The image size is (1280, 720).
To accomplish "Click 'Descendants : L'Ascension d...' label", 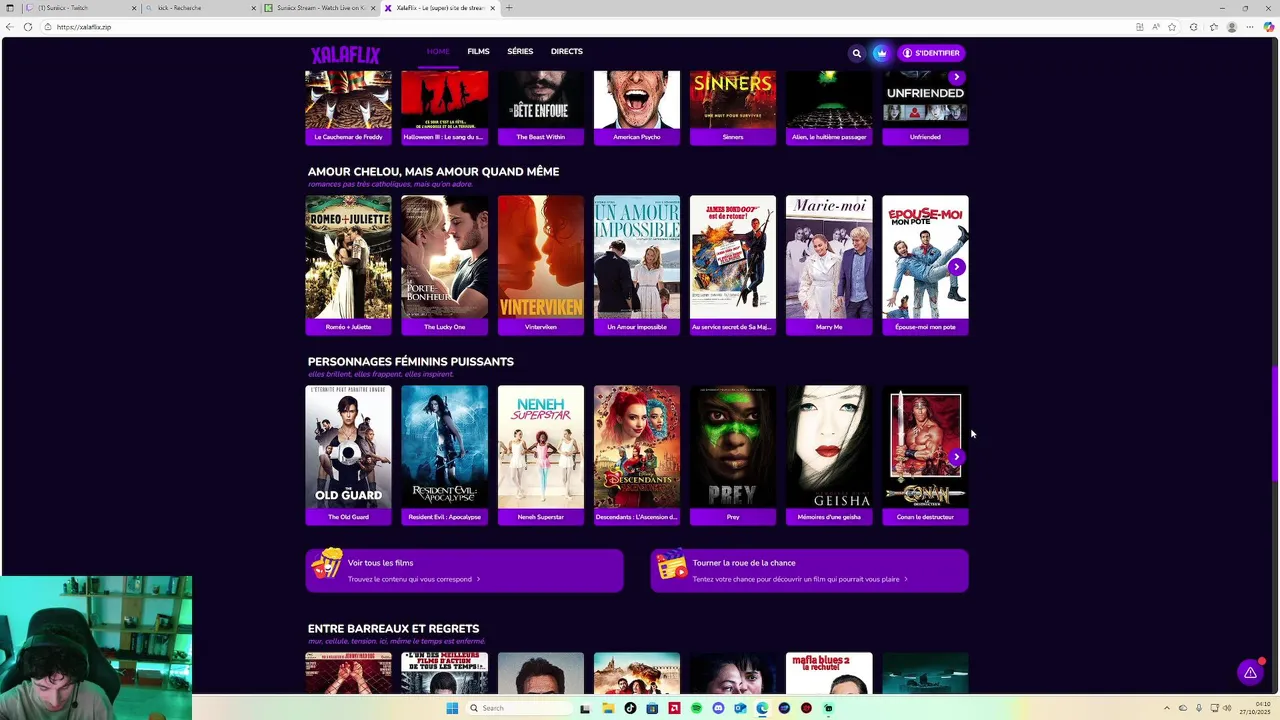I will 636,517.
